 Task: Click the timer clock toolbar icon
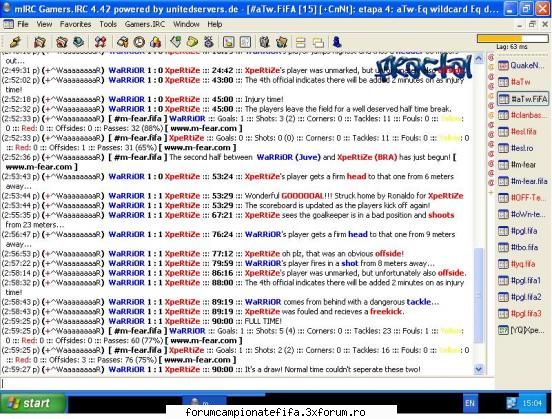139,42
